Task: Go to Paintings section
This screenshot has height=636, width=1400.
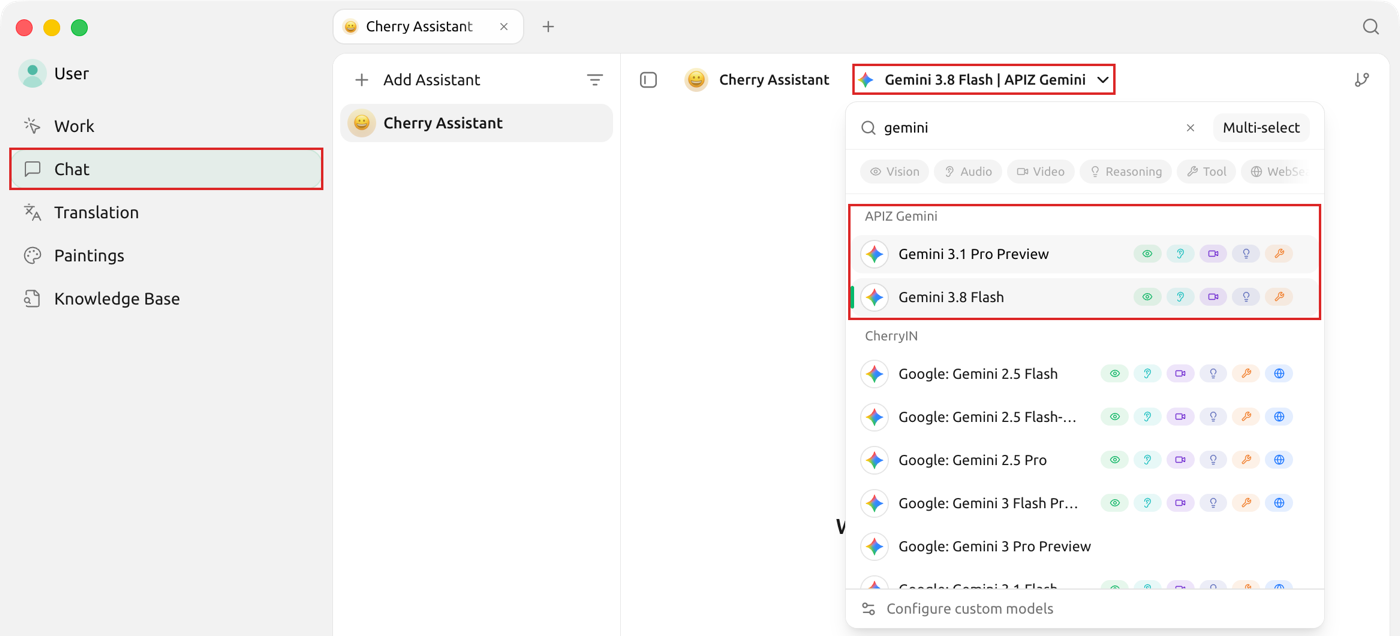Action: point(166,255)
